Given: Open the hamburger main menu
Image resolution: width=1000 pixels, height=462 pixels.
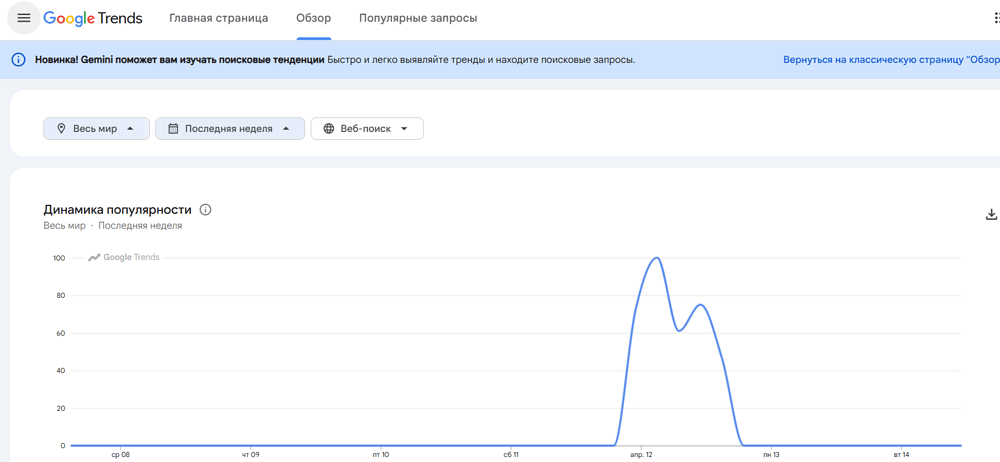Looking at the screenshot, I should click(23, 18).
